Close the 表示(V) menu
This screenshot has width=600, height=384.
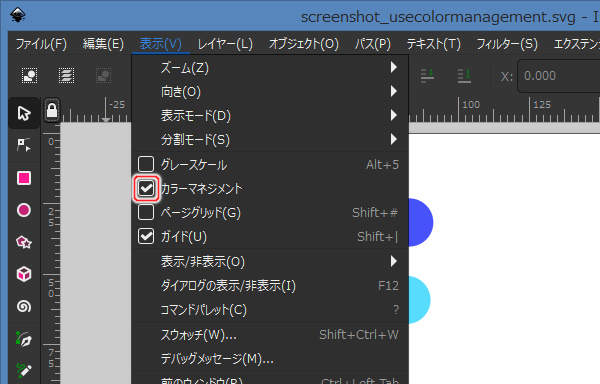[160, 44]
